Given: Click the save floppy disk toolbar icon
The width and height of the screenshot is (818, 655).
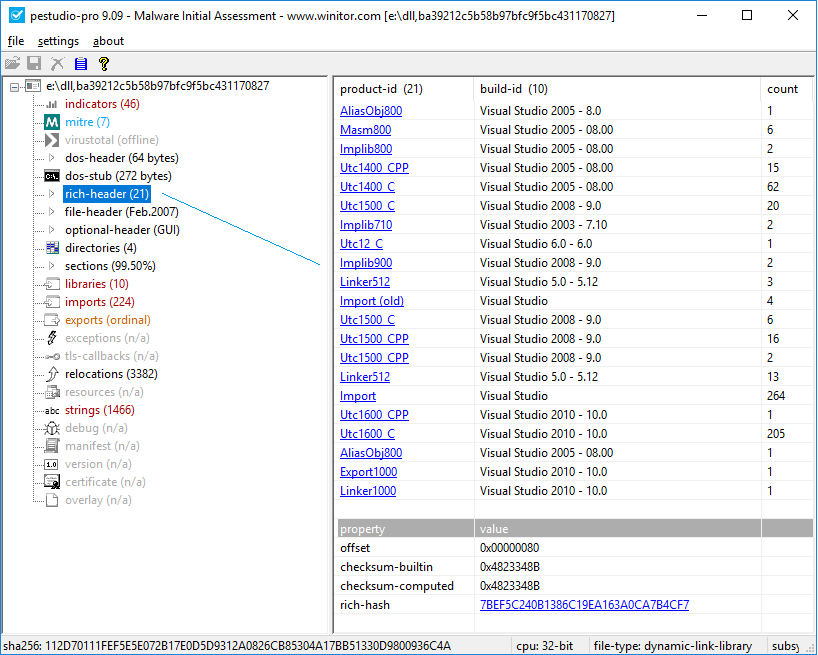Looking at the screenshot, I should click(x=34, y=64).
